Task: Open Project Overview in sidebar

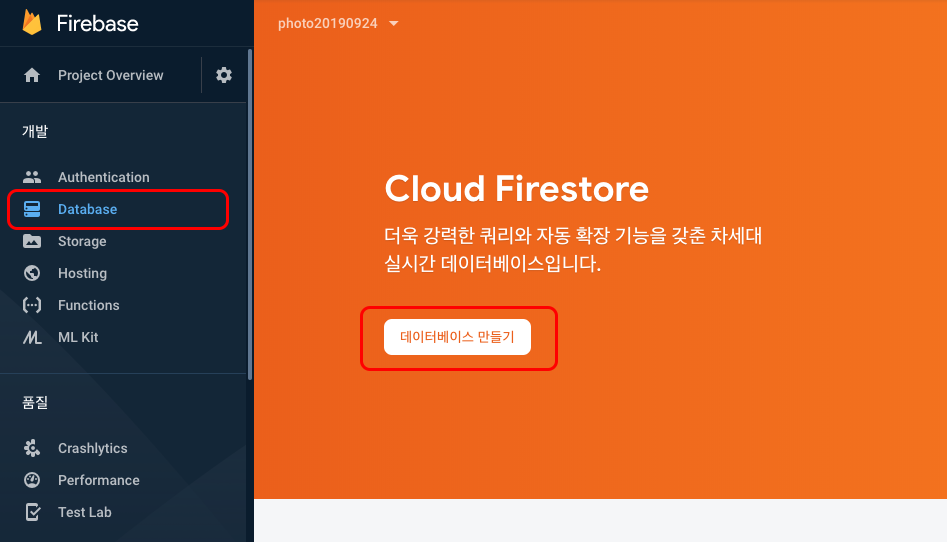Action: click(x=111, y=75)
